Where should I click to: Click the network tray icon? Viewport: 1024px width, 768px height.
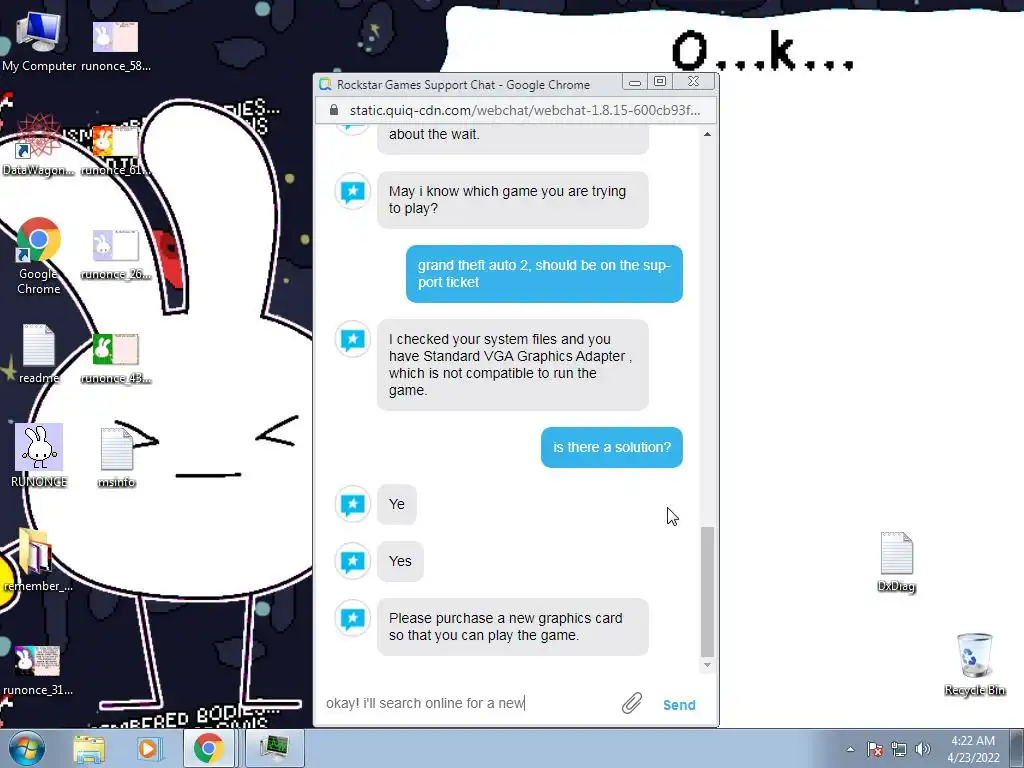(899, 749)
